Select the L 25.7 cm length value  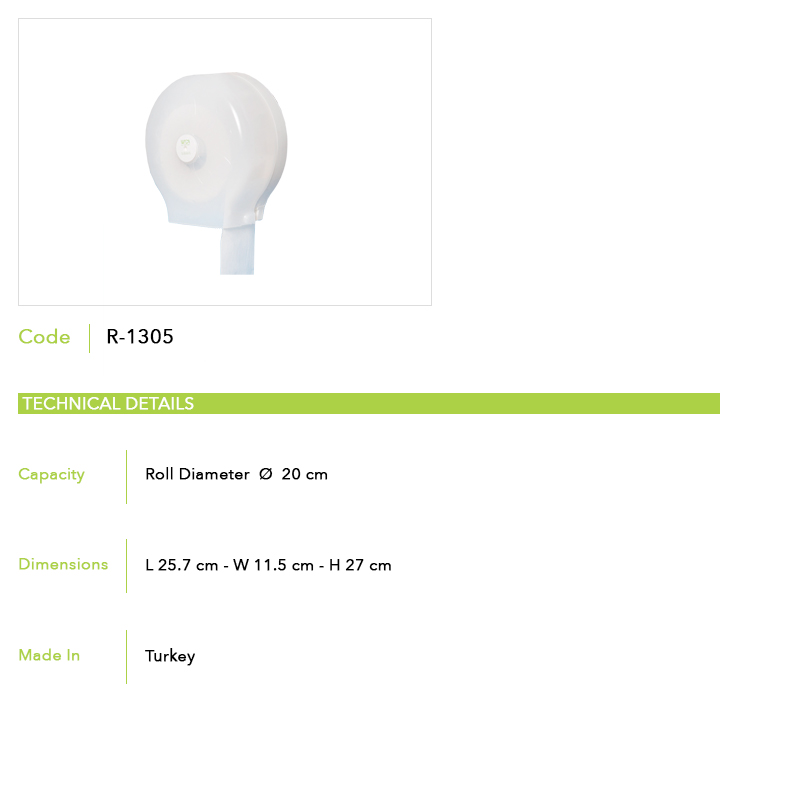[181, 566]
